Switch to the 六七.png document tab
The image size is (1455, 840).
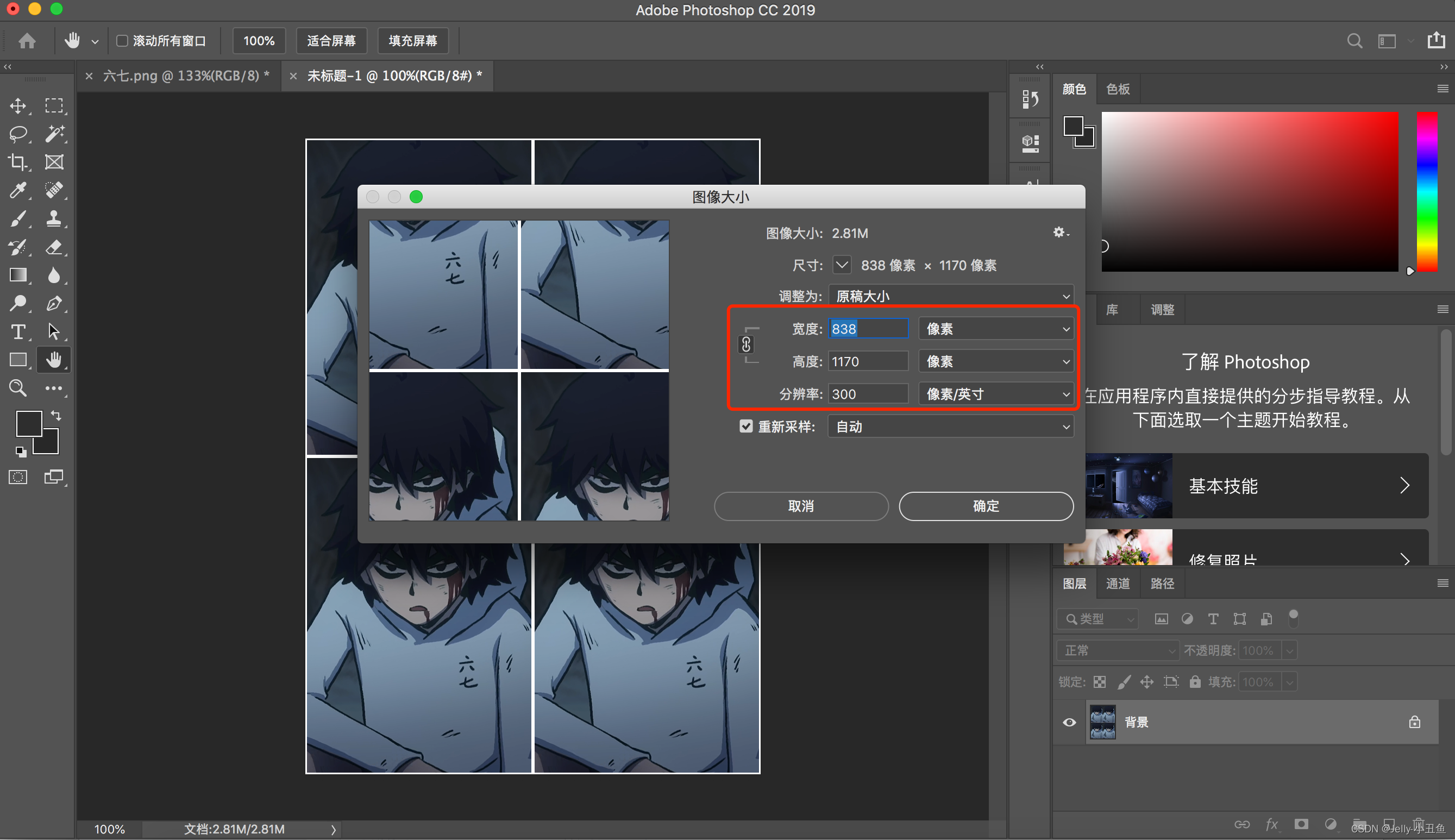coord(186,76)
